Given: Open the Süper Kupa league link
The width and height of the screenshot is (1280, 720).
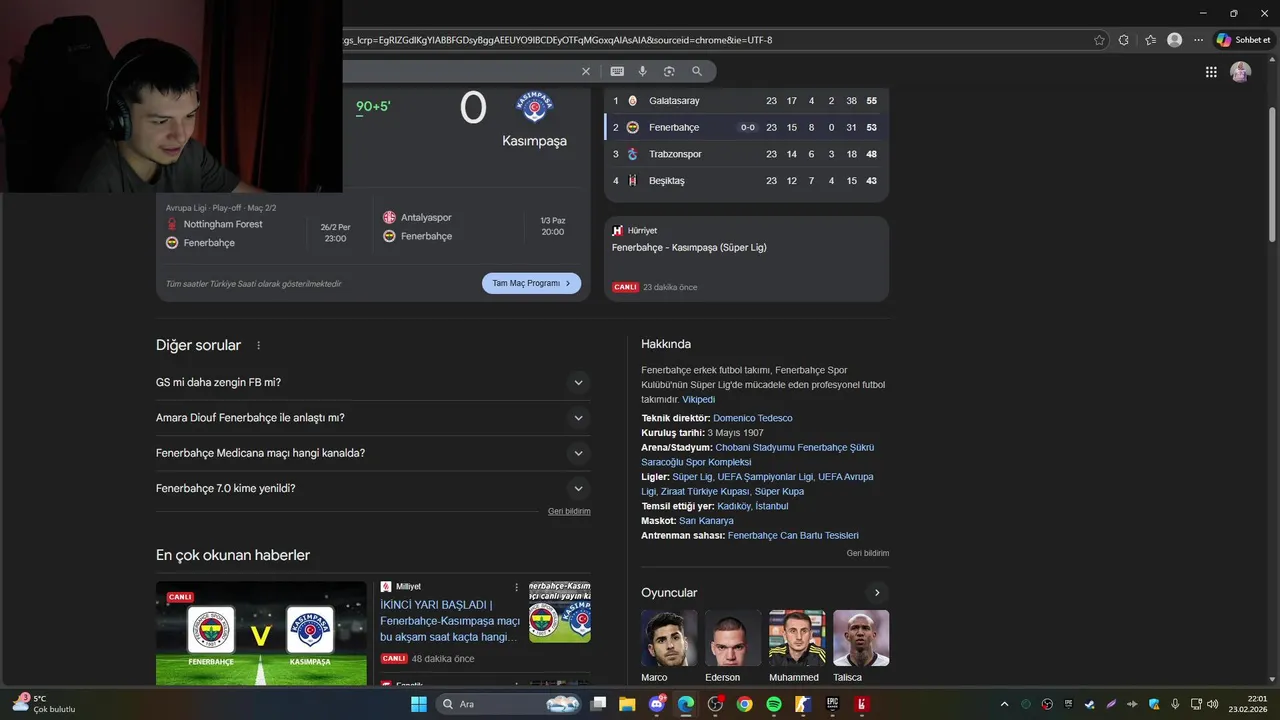Looking at the screenshot, I should (x=779, y=492).
